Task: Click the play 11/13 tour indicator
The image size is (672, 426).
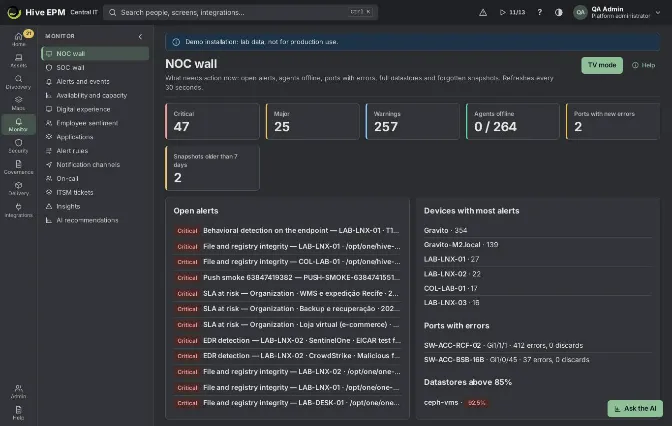Action: coord(512,12)
